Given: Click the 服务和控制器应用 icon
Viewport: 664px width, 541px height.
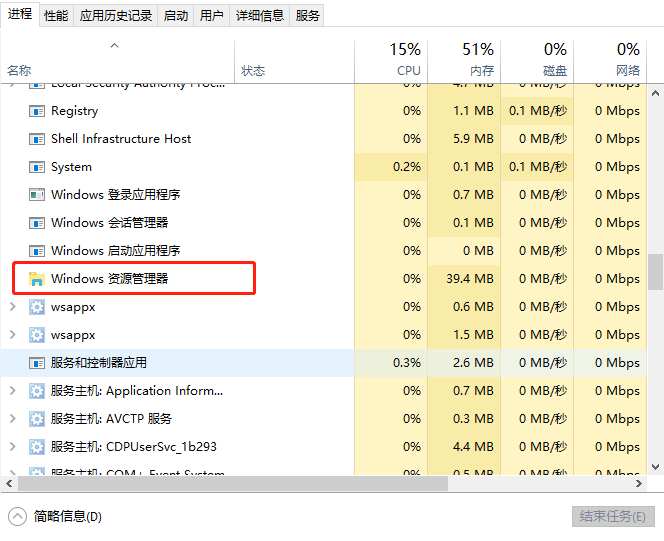Looking at the screenshot, I should 37,363.
